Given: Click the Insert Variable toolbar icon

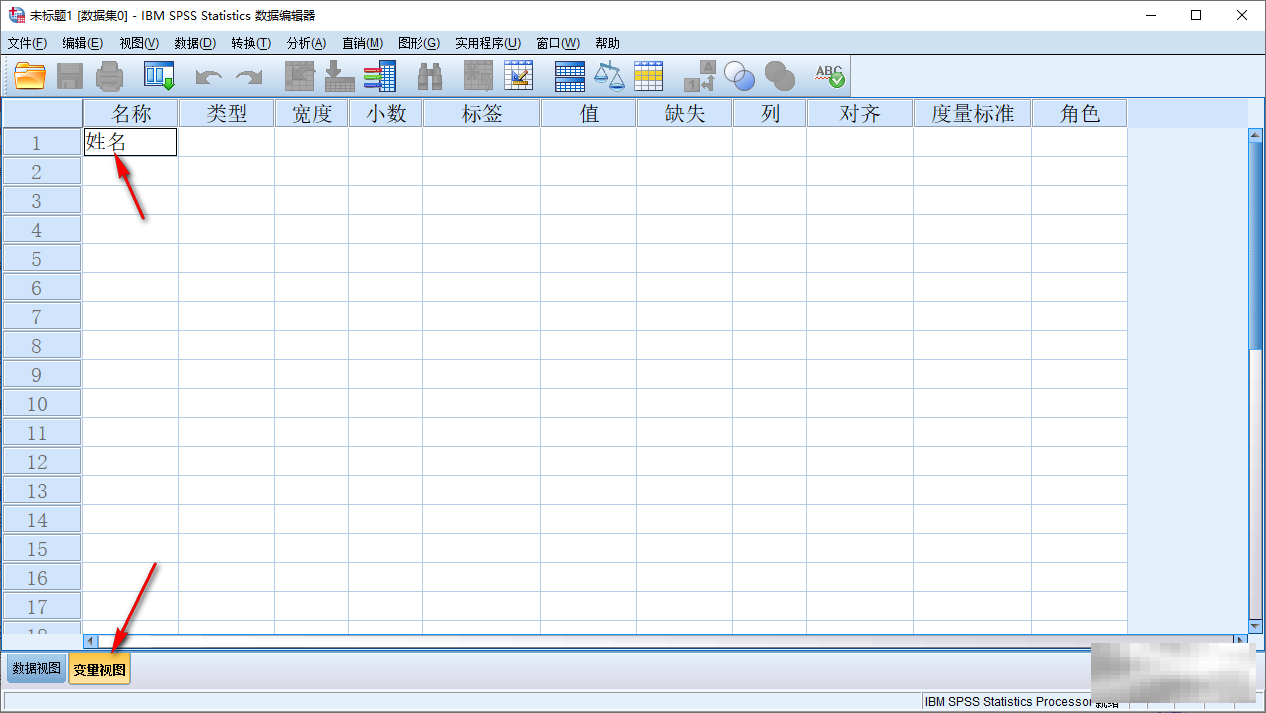Looking at the screenshot, I should pos(519,76).
